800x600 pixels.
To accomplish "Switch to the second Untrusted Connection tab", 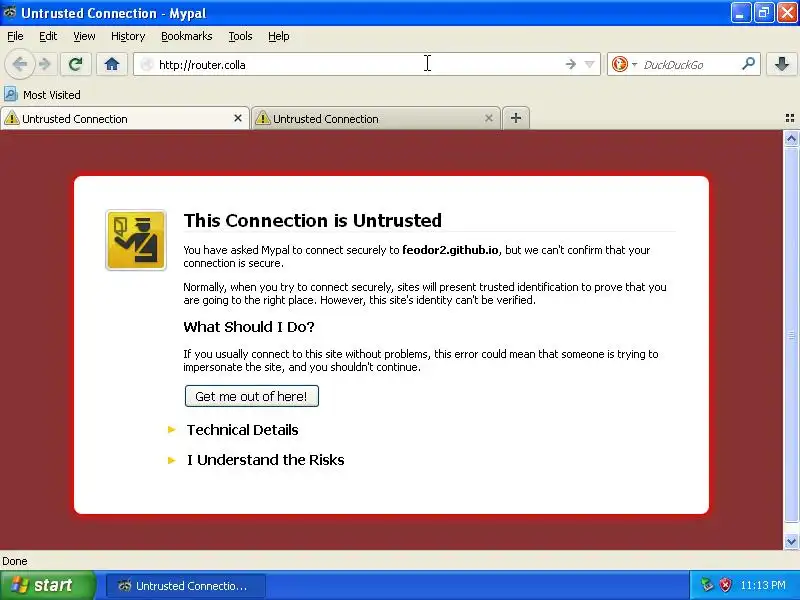I will pos(376,118).
